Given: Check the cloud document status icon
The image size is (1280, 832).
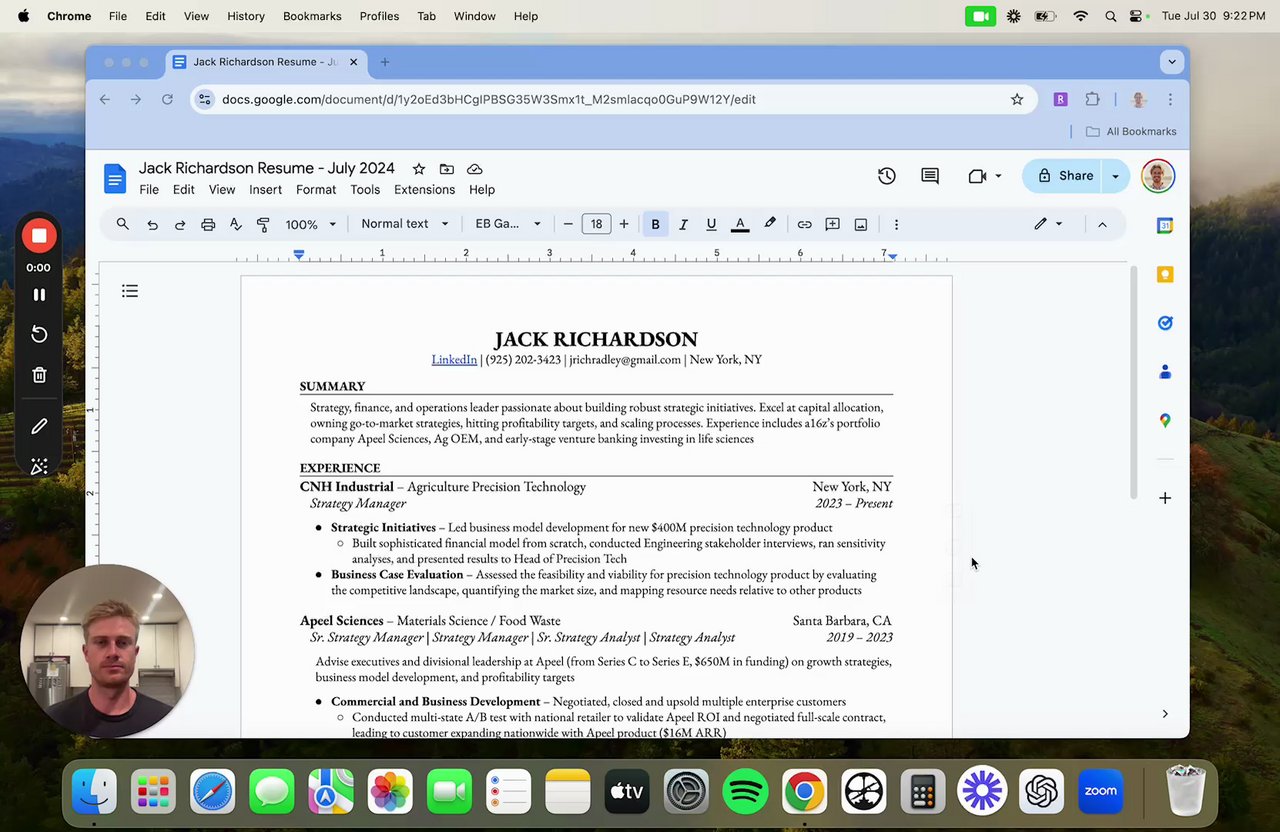Looking at the screenshot, I should coord(475,169).
